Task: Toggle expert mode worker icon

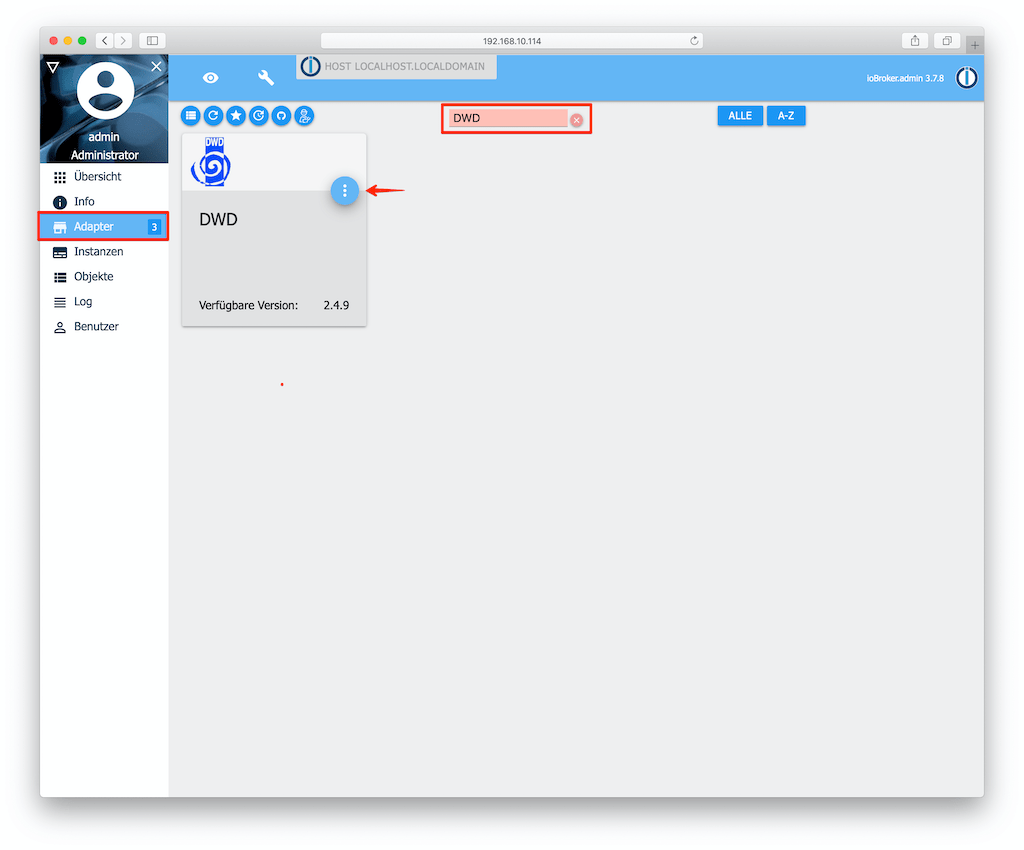Action: point(304,116)
